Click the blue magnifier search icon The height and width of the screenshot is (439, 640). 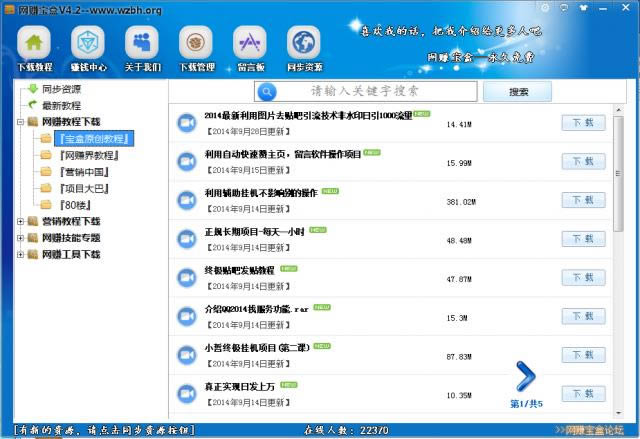tap(267, 92)
